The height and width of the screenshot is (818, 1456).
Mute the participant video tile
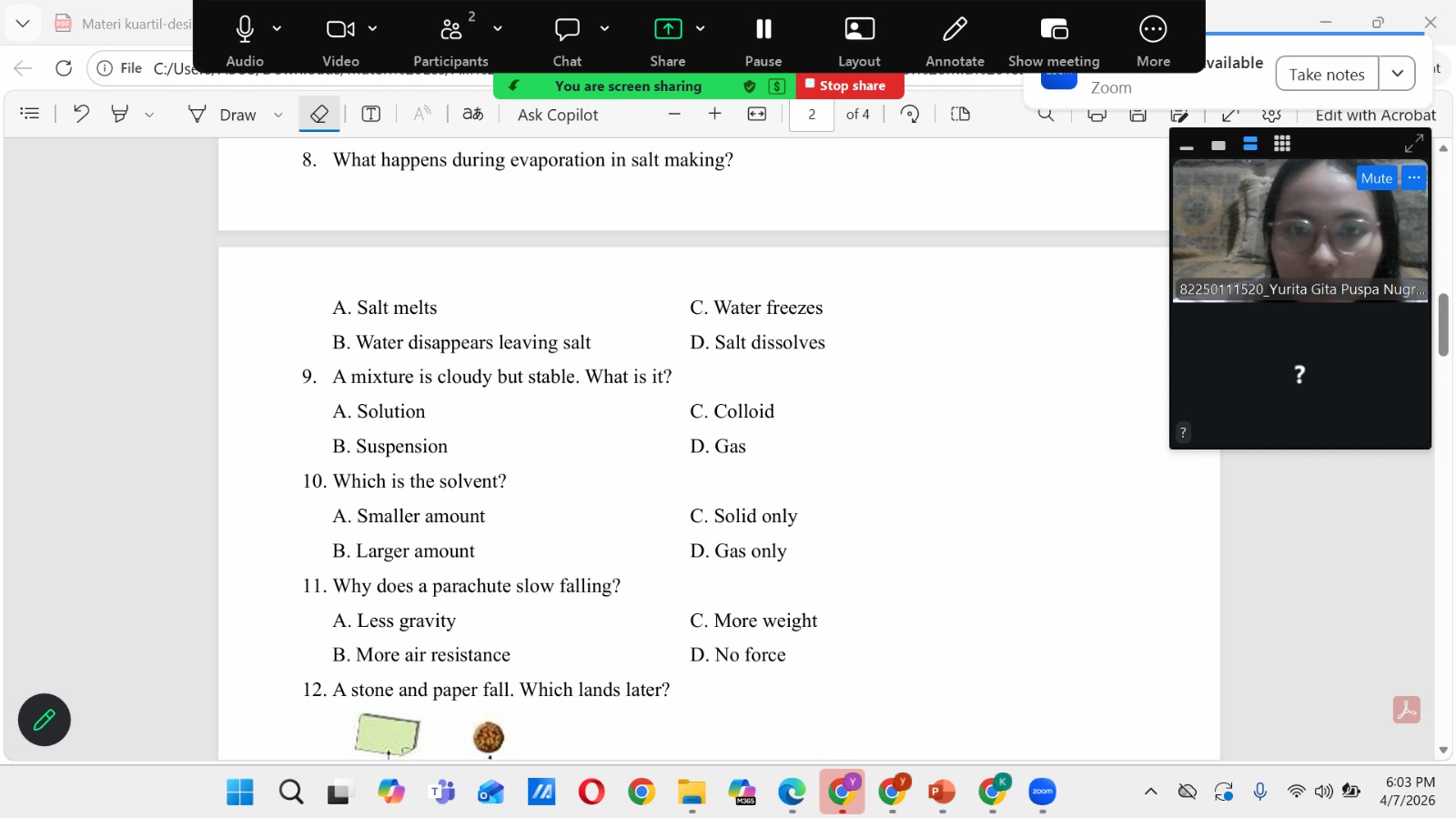[1377, 178]
